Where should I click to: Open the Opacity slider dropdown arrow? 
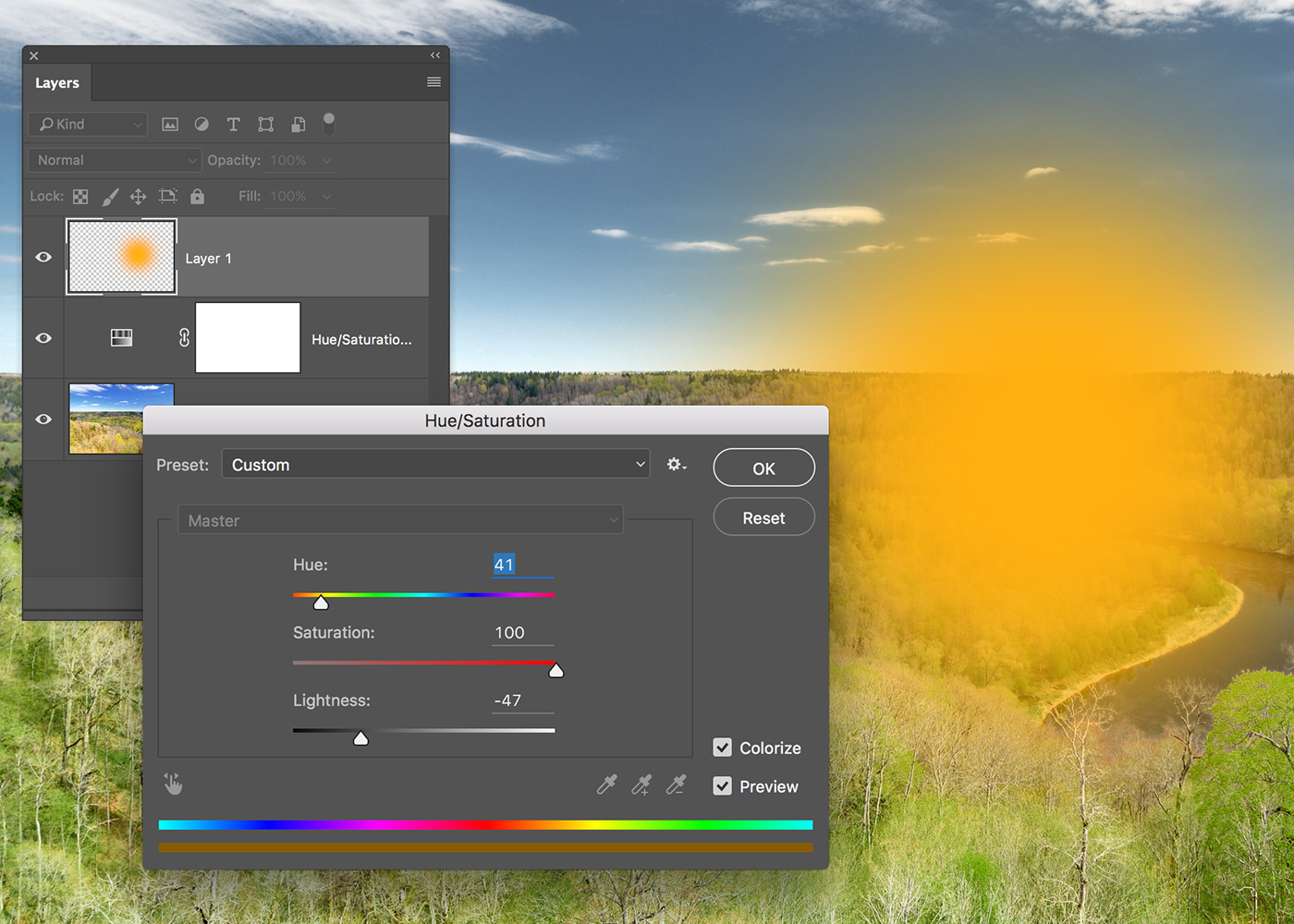(326, 161)
